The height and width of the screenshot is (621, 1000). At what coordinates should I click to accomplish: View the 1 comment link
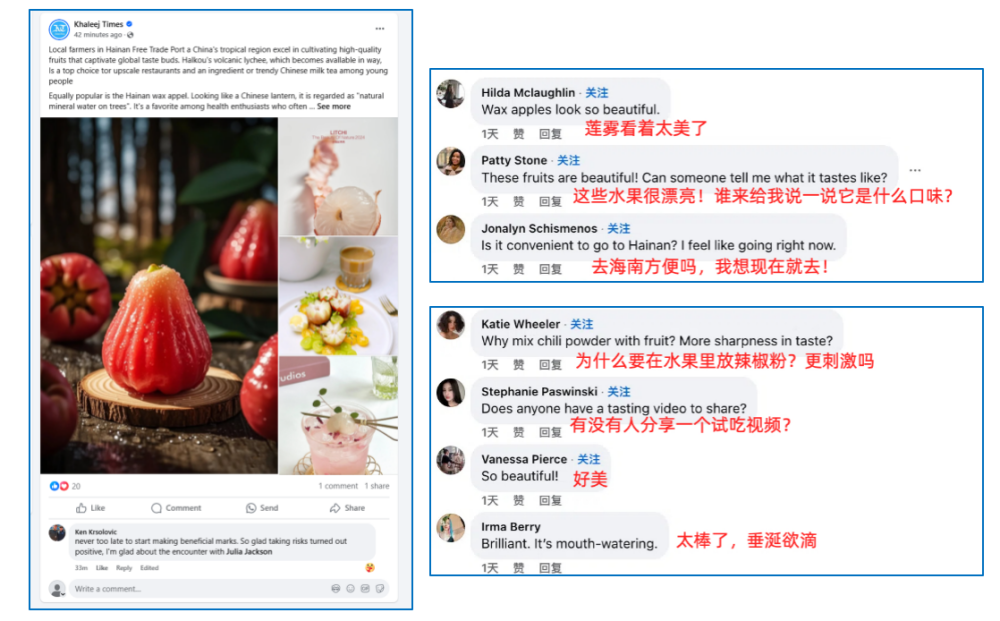pyautogui.click(x=338, y=486)
